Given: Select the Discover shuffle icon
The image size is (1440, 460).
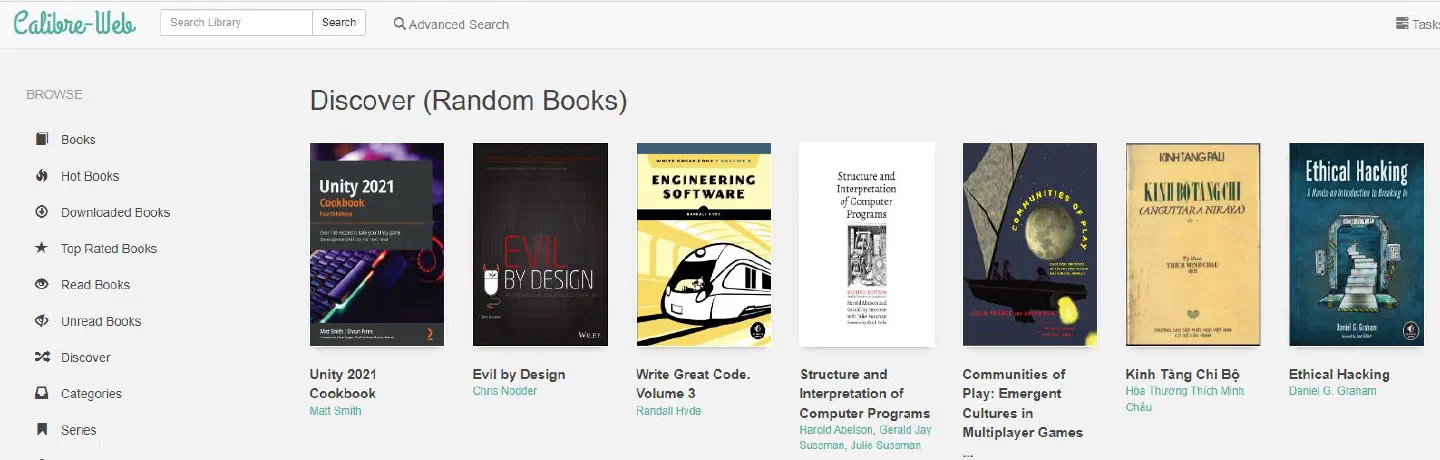Looking at the screenshot, I should [x=42, y=357].
